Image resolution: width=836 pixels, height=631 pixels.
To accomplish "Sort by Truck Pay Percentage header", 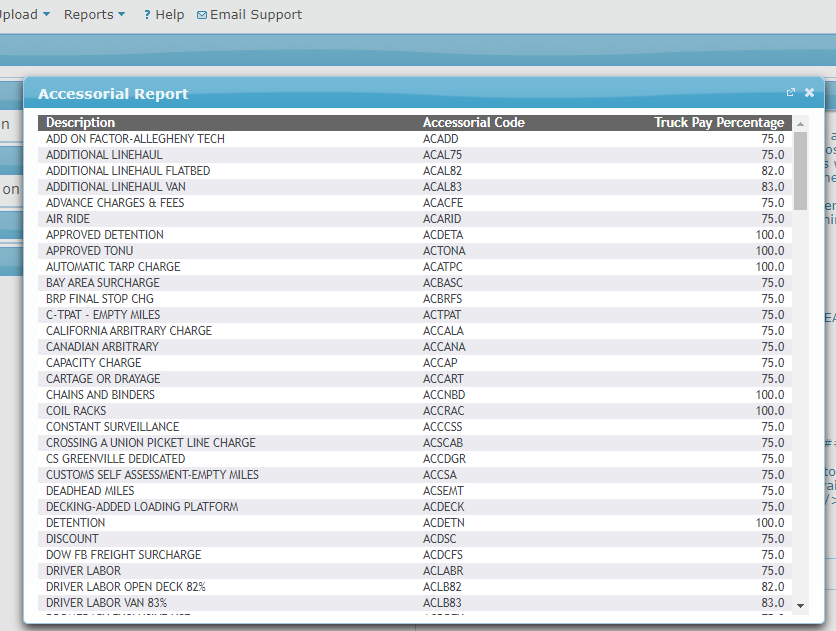I will 718,123.
